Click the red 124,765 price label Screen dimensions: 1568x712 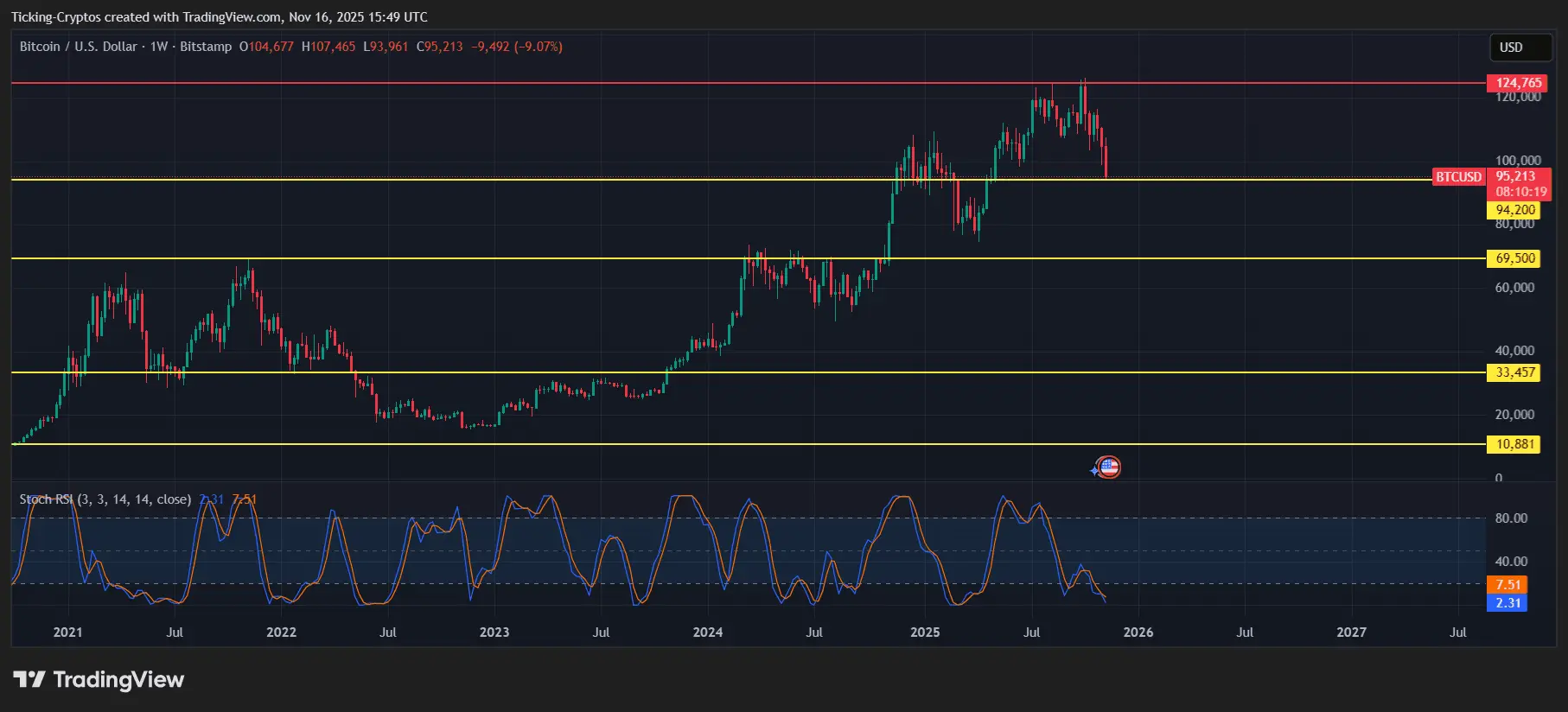click(1517, 83)
